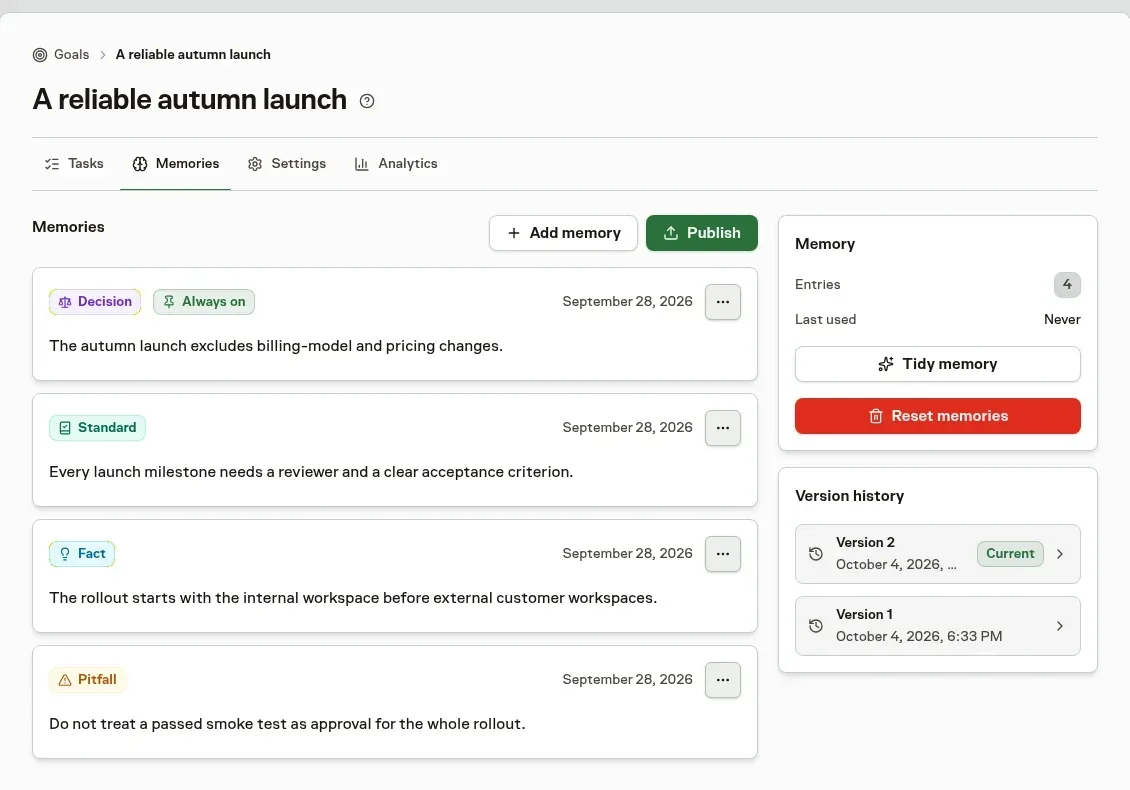Open options menu for the Pitfall memory
The height and width of the screenshot is (790, 1130).
click(x=723, y=680)
